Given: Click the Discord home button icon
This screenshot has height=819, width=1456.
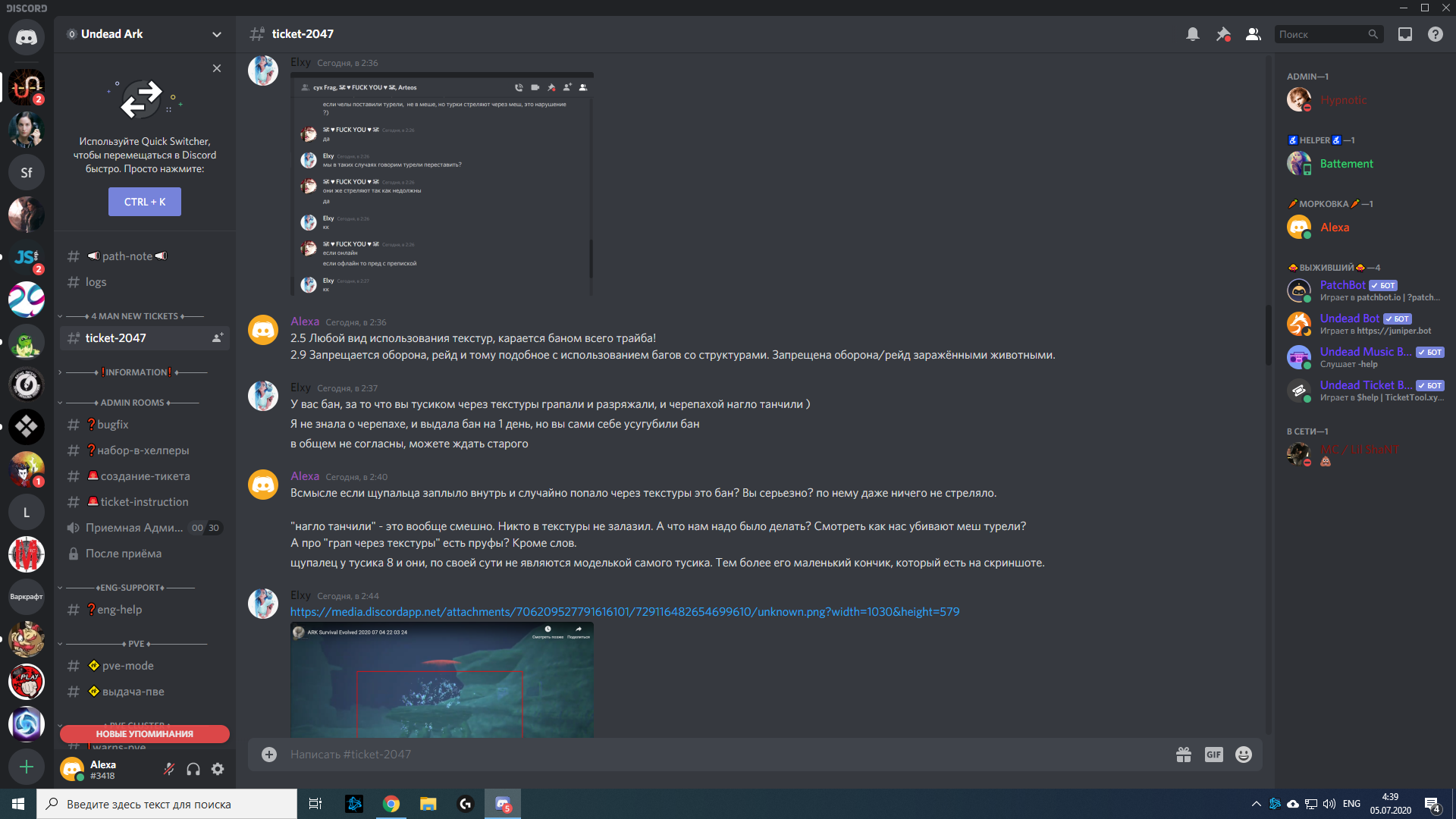Looking at the screenshot, I should [26, 34].
